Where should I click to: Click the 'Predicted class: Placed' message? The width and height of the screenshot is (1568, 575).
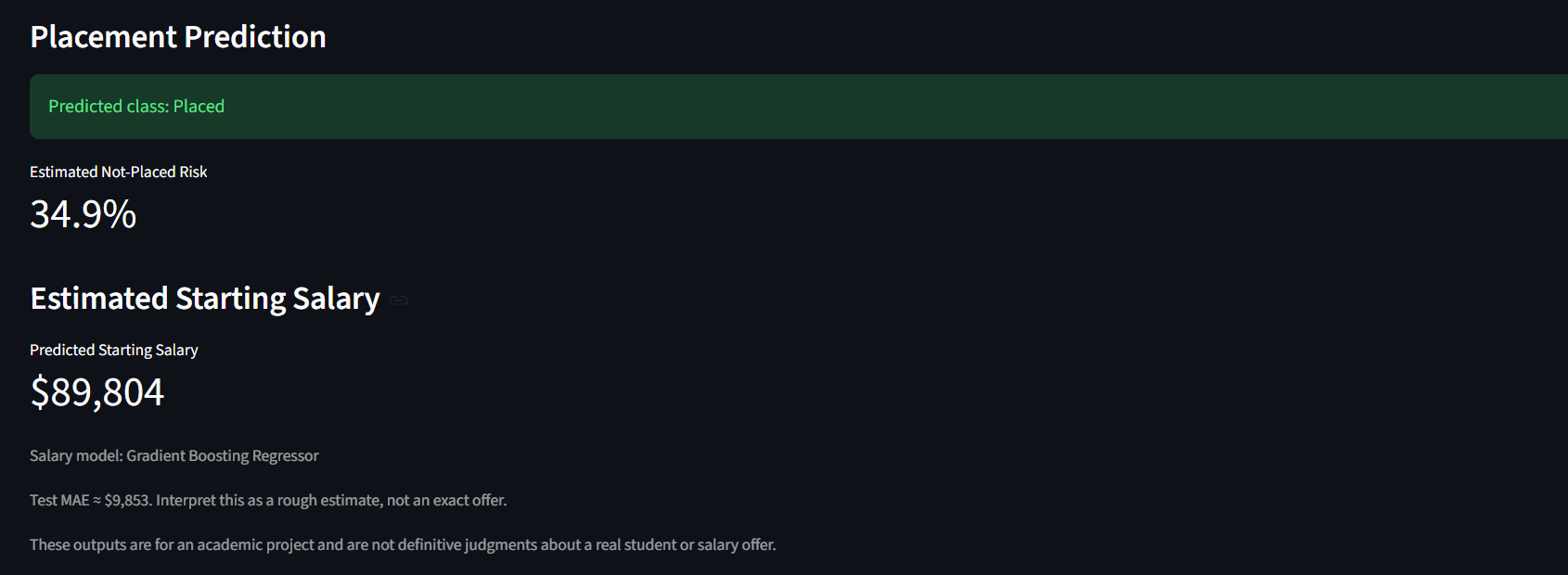tap(136, 107)
